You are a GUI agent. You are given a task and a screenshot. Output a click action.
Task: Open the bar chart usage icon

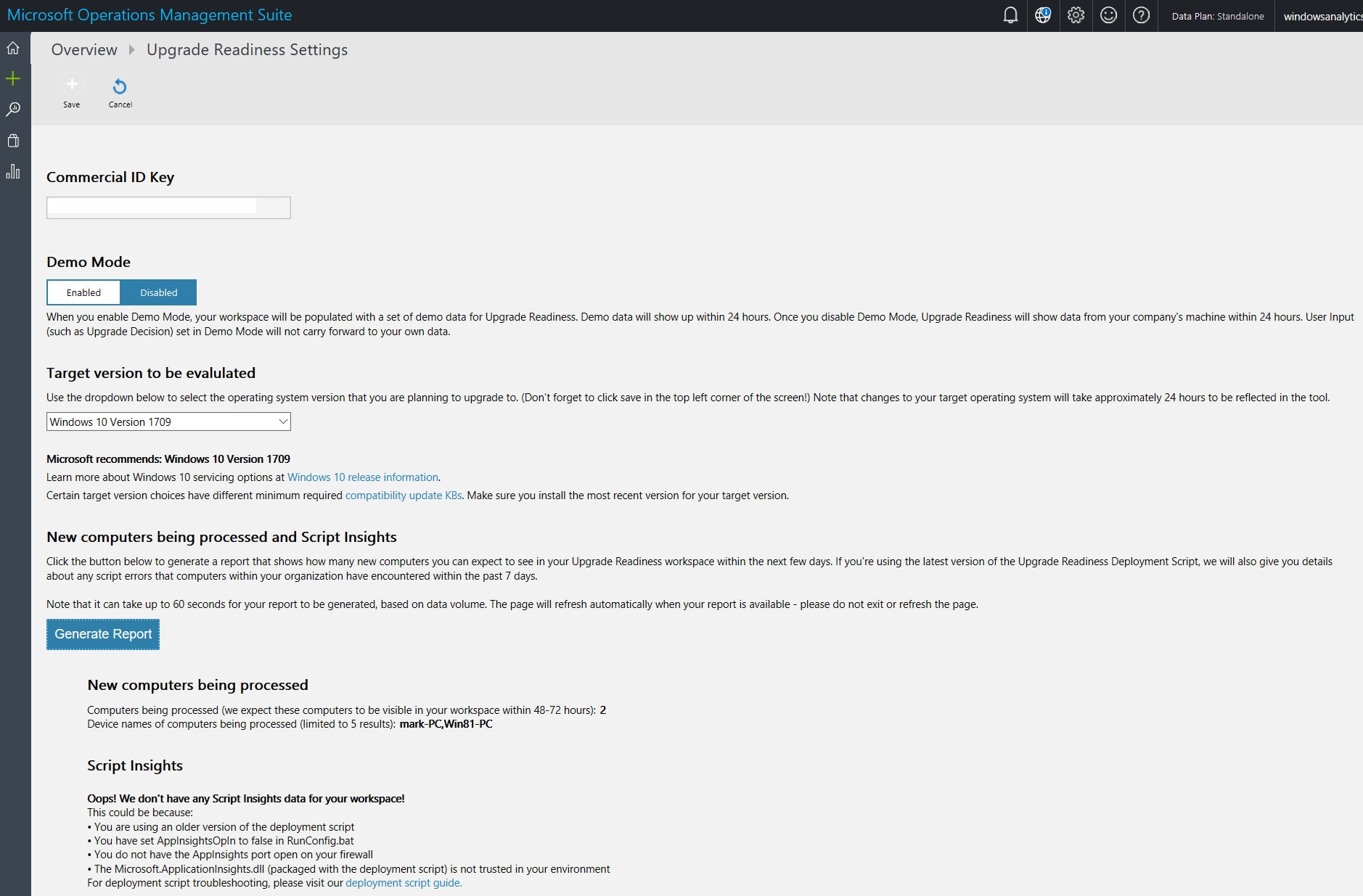13,172
